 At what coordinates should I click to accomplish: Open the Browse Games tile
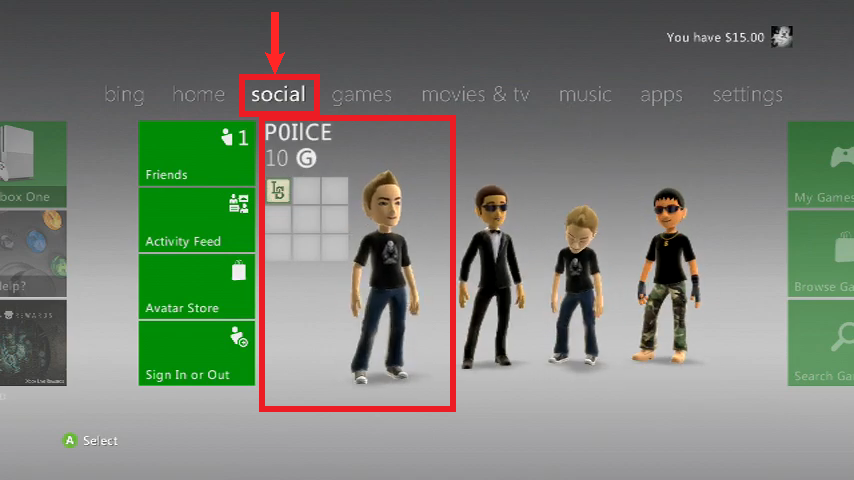[x=821, y=254]
